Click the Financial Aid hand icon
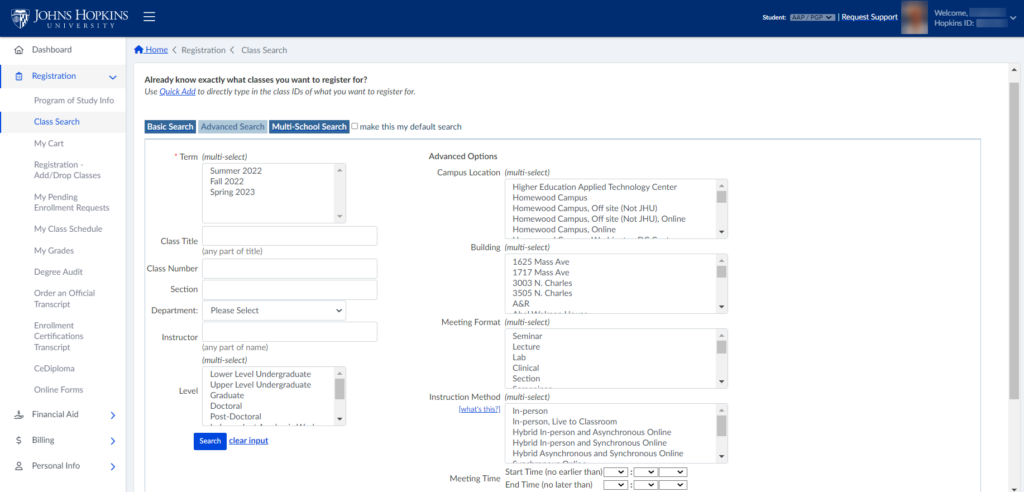The image size is (1024, 492). click(x=19, y=414)
